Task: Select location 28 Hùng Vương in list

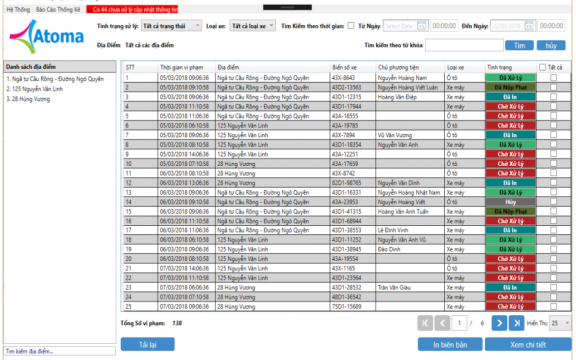Action: click(x=28, y=99)
